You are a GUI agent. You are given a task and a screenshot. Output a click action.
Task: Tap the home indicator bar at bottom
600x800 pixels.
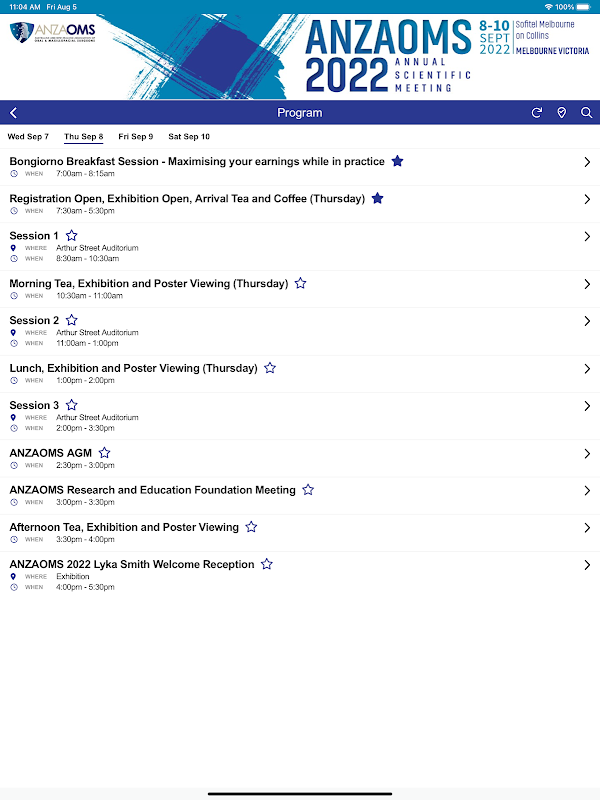click(x=300, y=793)
